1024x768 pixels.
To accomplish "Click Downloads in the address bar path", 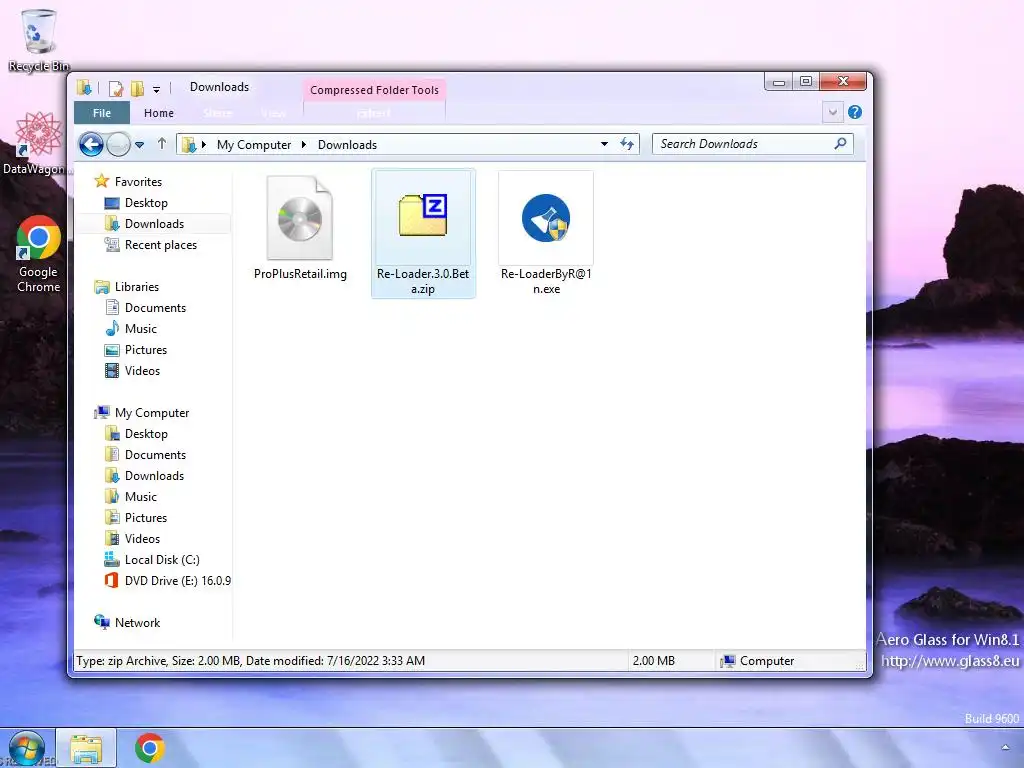I will (x=347, y=145).
